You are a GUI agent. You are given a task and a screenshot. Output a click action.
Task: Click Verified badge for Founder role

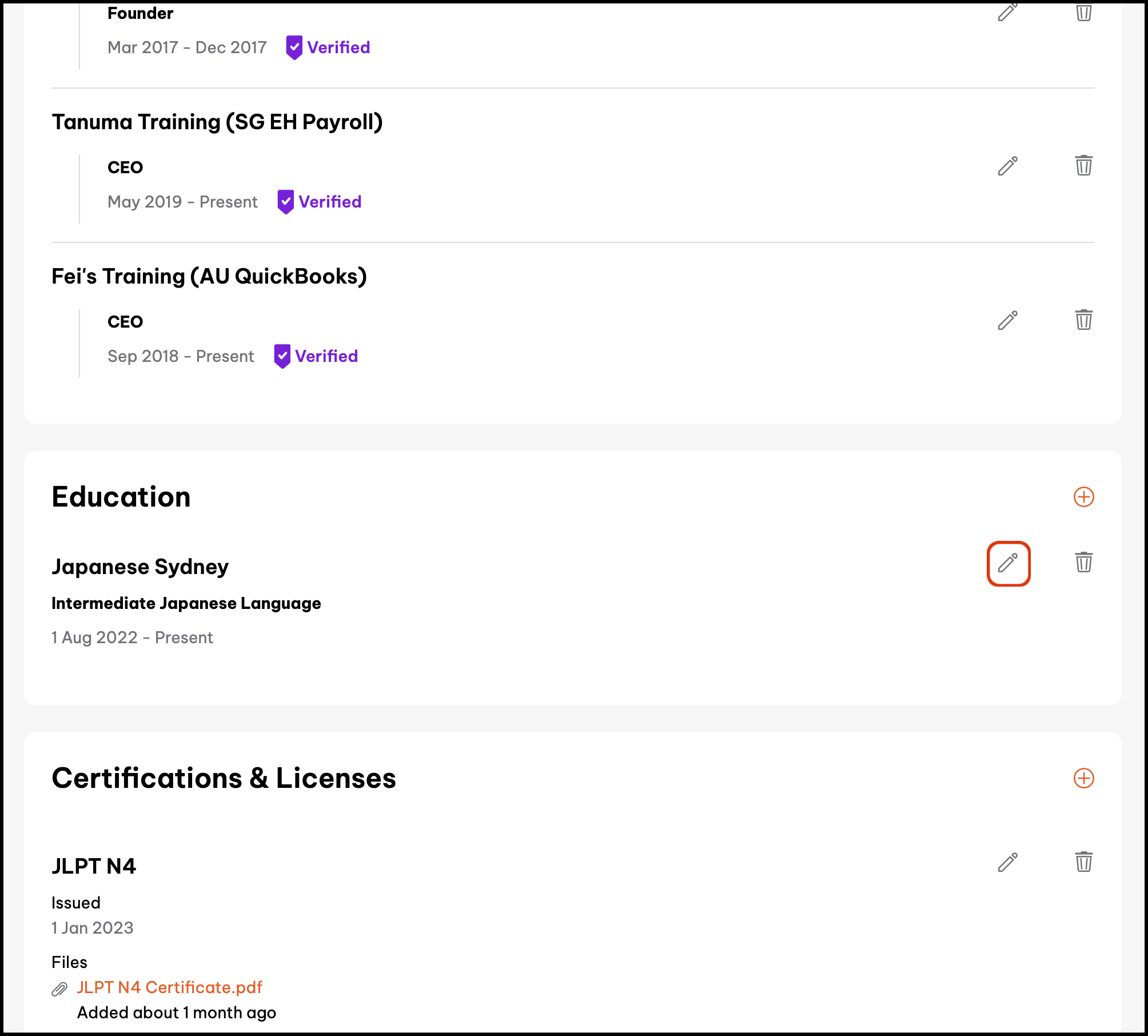(x=328, y=47)
